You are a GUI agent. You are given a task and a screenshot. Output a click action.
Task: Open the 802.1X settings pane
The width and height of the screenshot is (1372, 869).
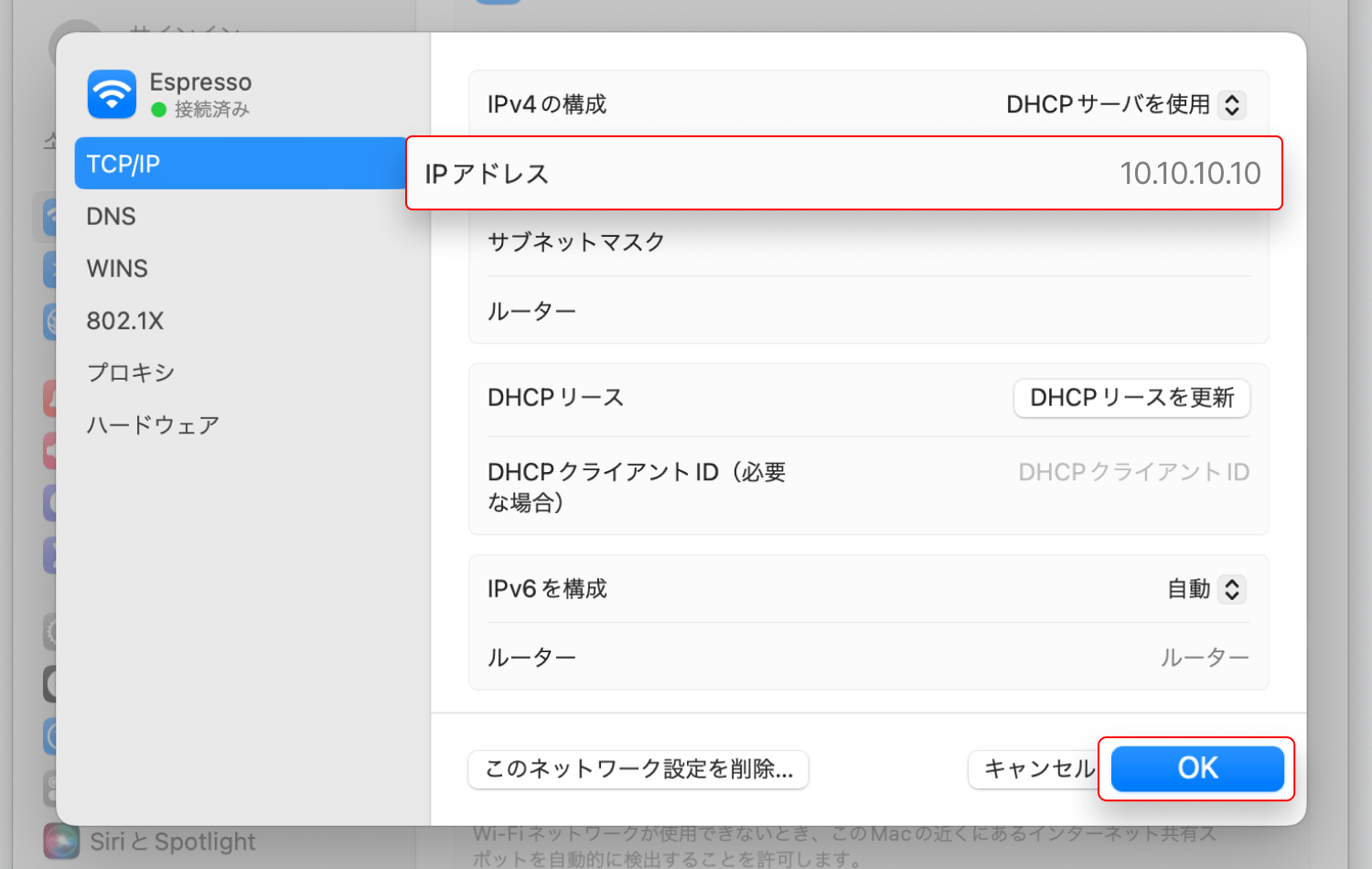(125, 320)
